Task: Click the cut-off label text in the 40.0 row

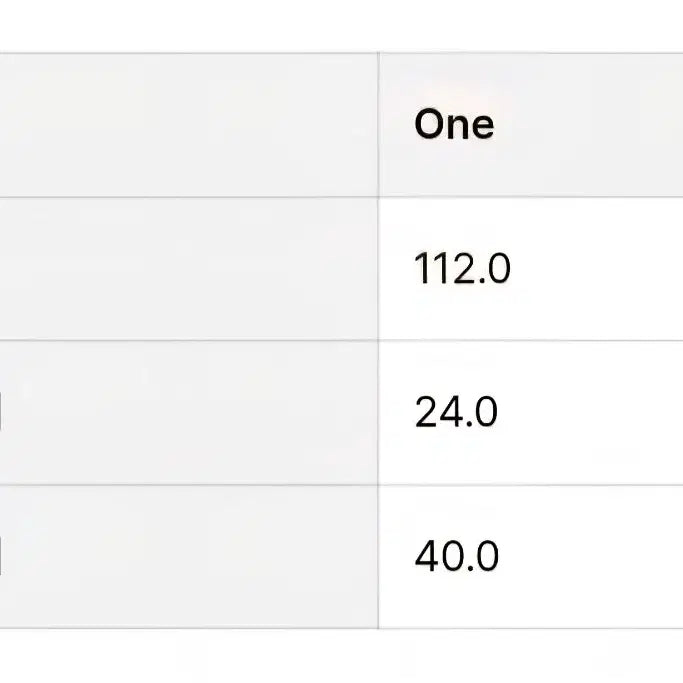Action: (x=1, y=557)
